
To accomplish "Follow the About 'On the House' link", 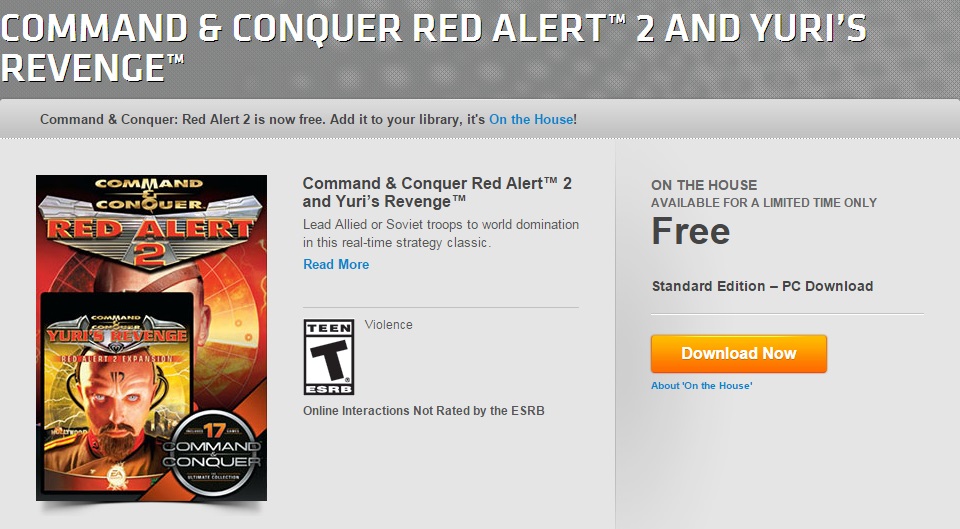I will pos(702,386).
